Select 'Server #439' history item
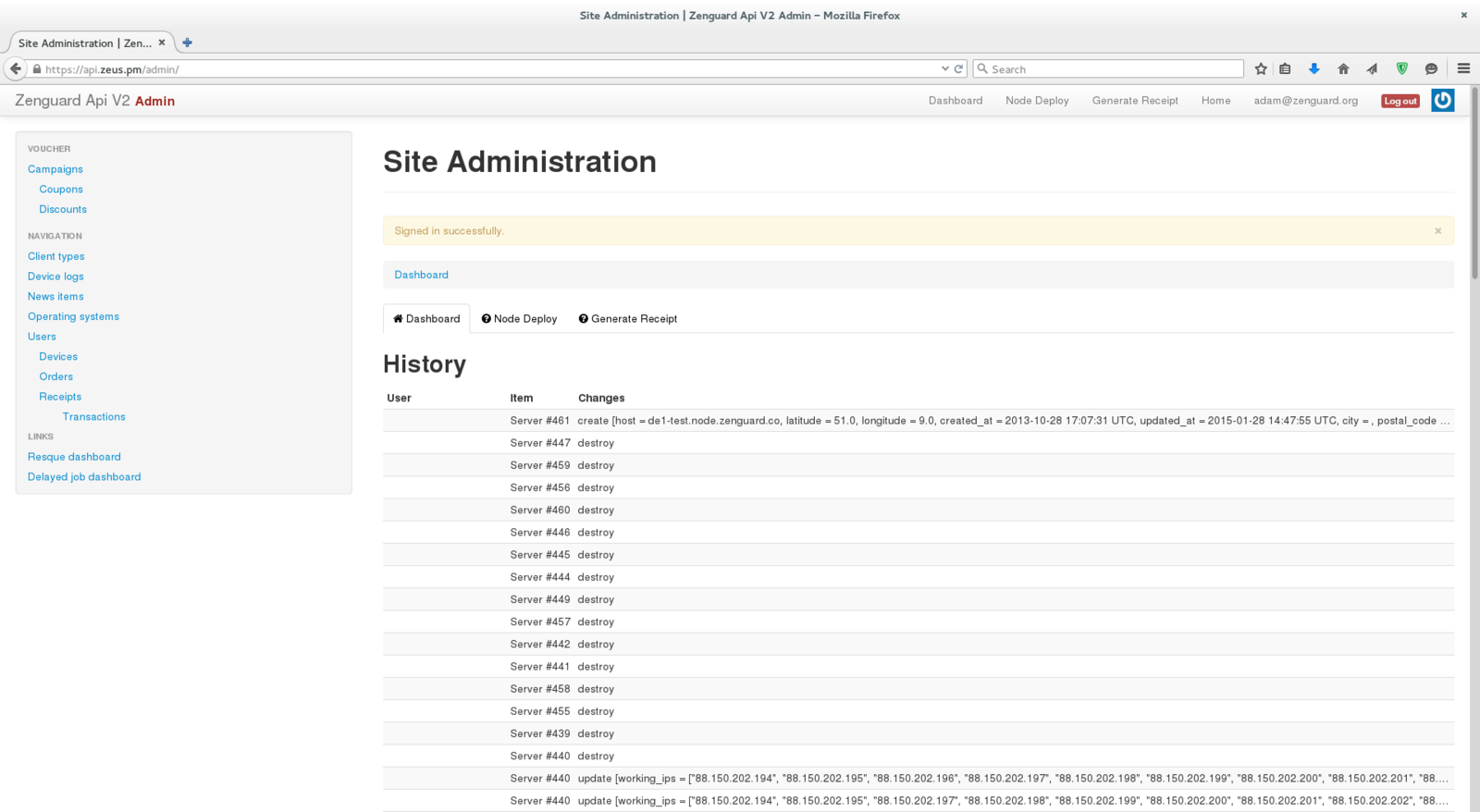Viewport: 1480px width, 812px height. tap(539, 733)
